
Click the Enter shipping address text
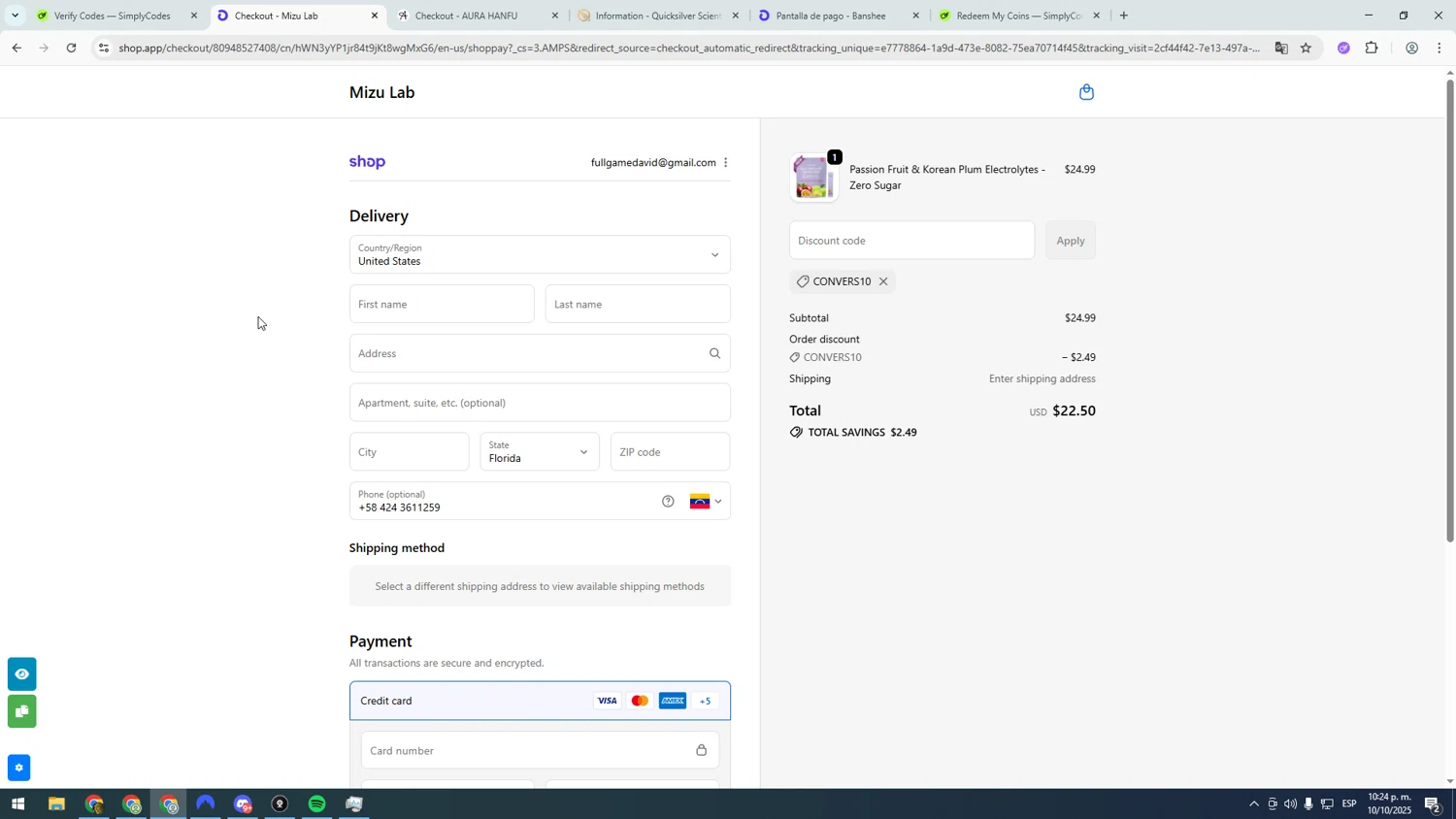[1042, 379]
